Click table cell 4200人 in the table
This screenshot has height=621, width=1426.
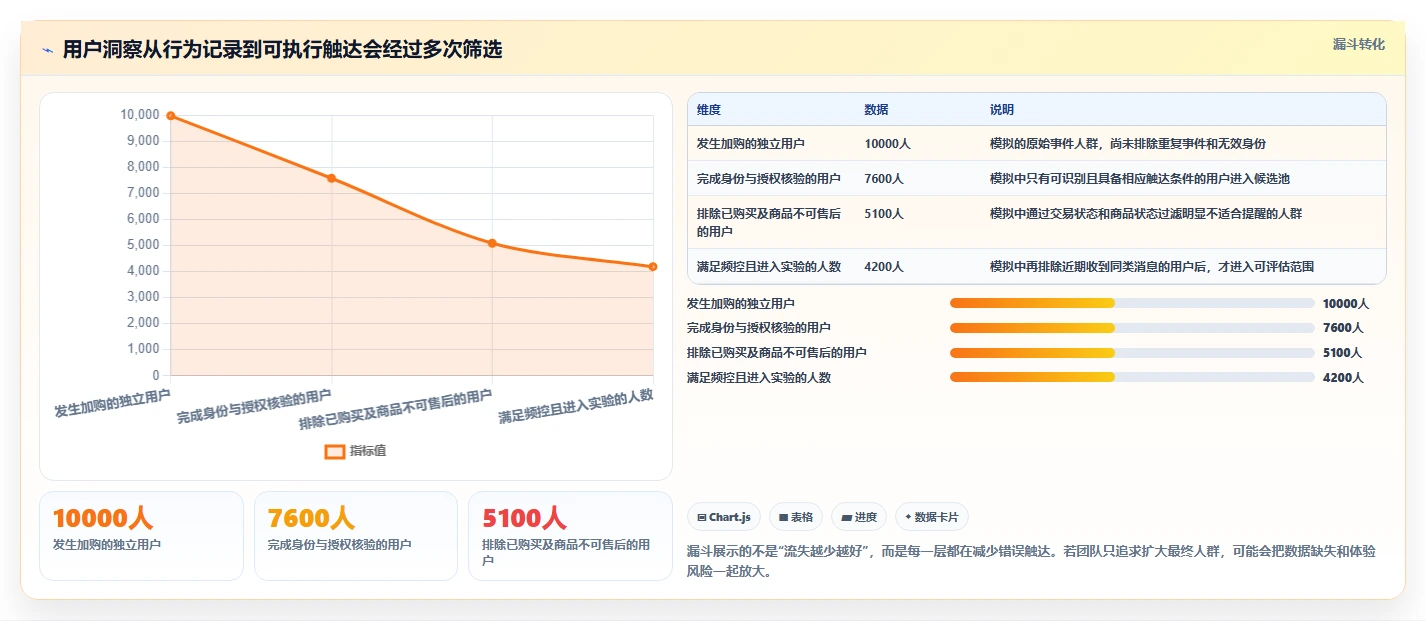coord(884,267)
